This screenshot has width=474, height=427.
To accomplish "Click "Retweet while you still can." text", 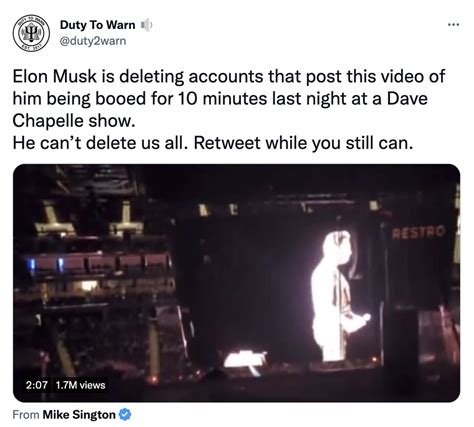I will click(x=303, y=143).
